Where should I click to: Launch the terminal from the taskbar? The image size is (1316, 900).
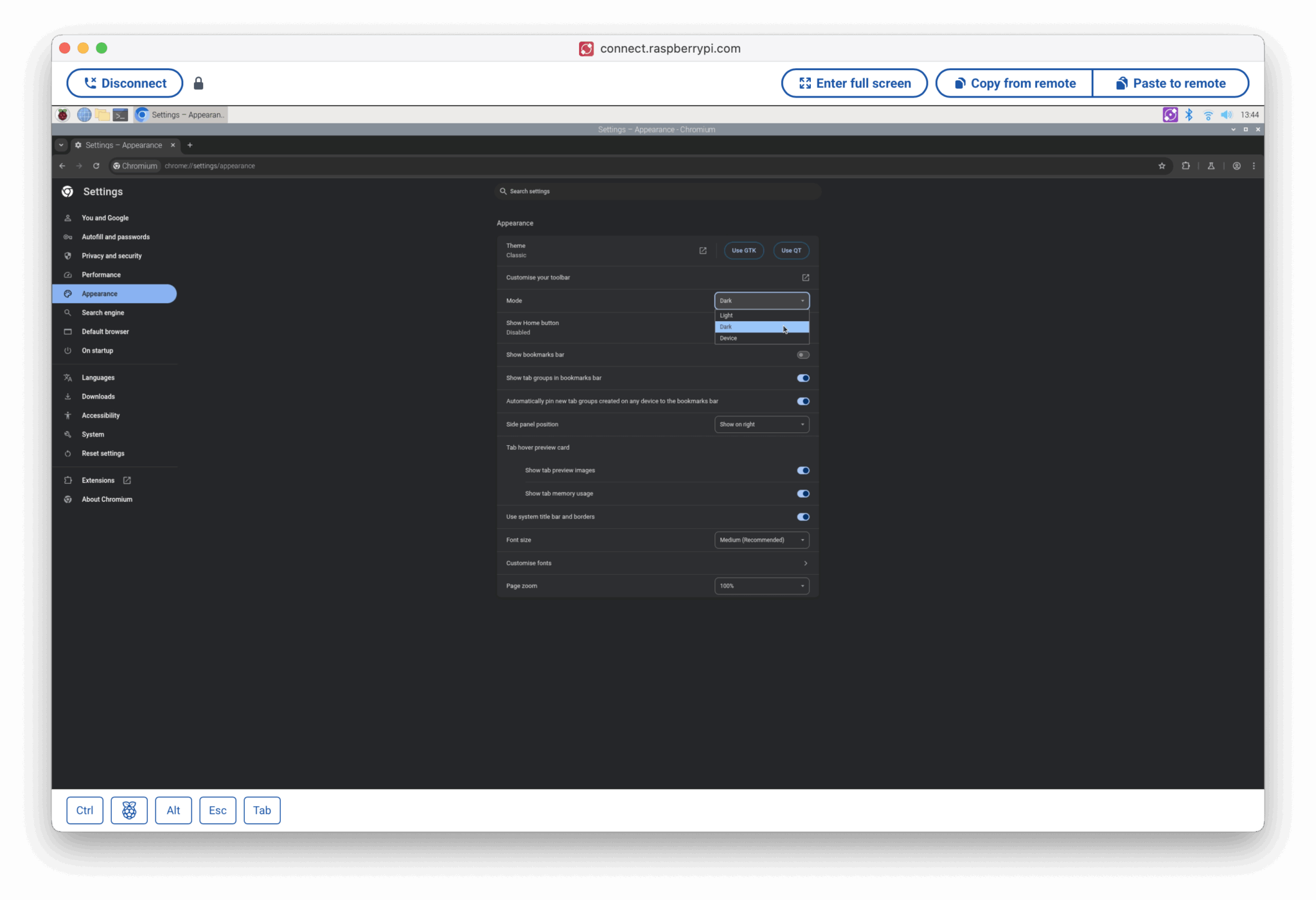point(120,115)
